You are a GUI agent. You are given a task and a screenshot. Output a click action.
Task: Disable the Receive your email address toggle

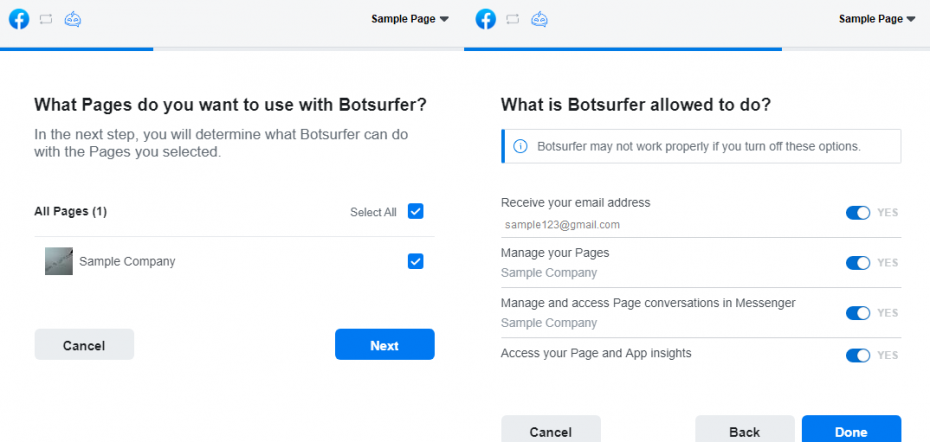click(x=858, y=212)
